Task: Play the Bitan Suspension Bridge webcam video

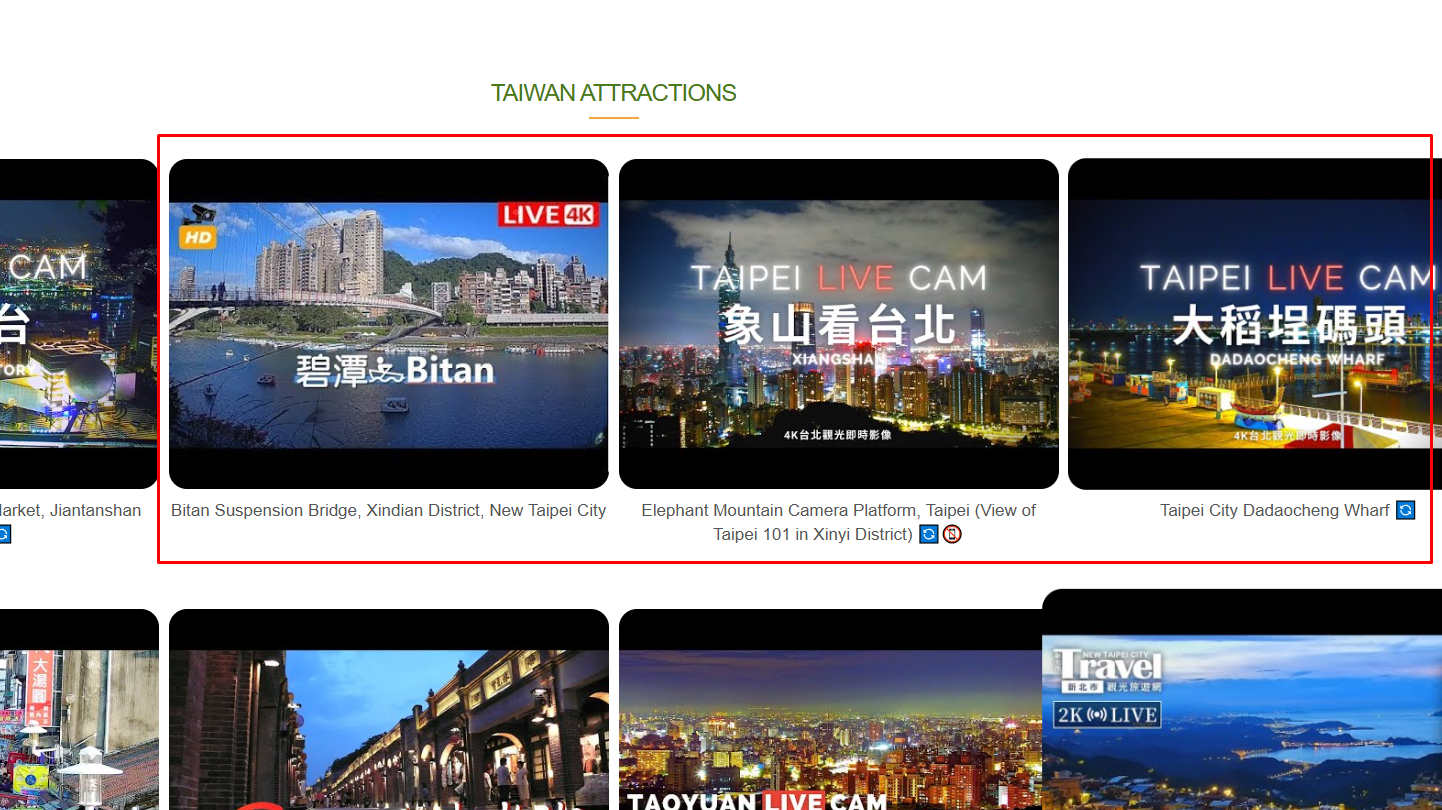Action: click(388, 322)
